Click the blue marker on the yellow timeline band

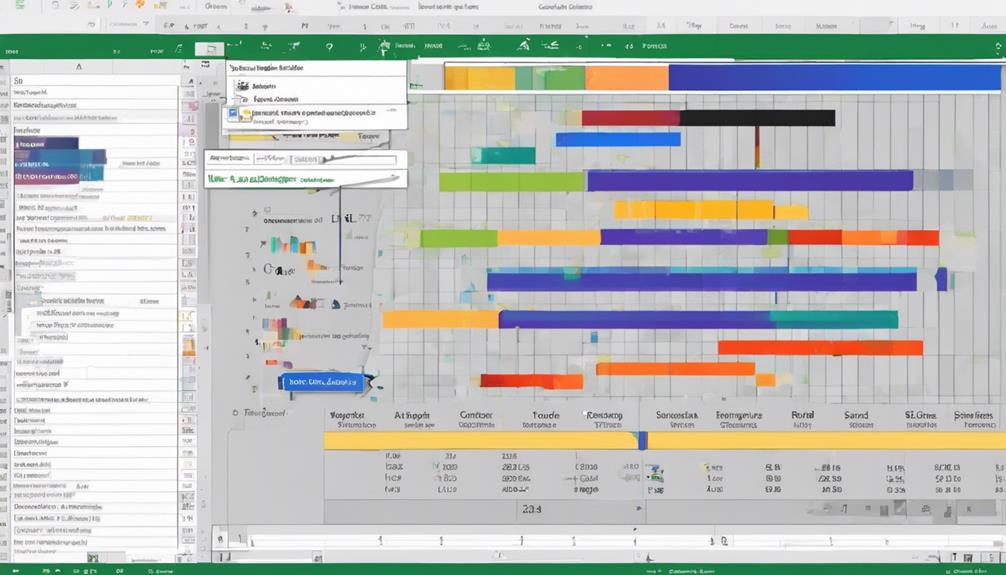(643, 440)
